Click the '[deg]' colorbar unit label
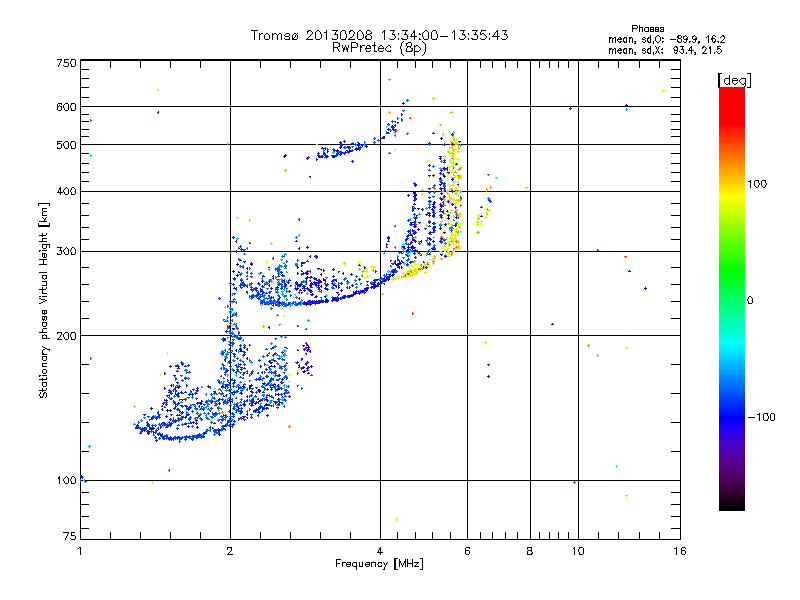The width and height of the screenshot is (800, 600). pos(734,80)
